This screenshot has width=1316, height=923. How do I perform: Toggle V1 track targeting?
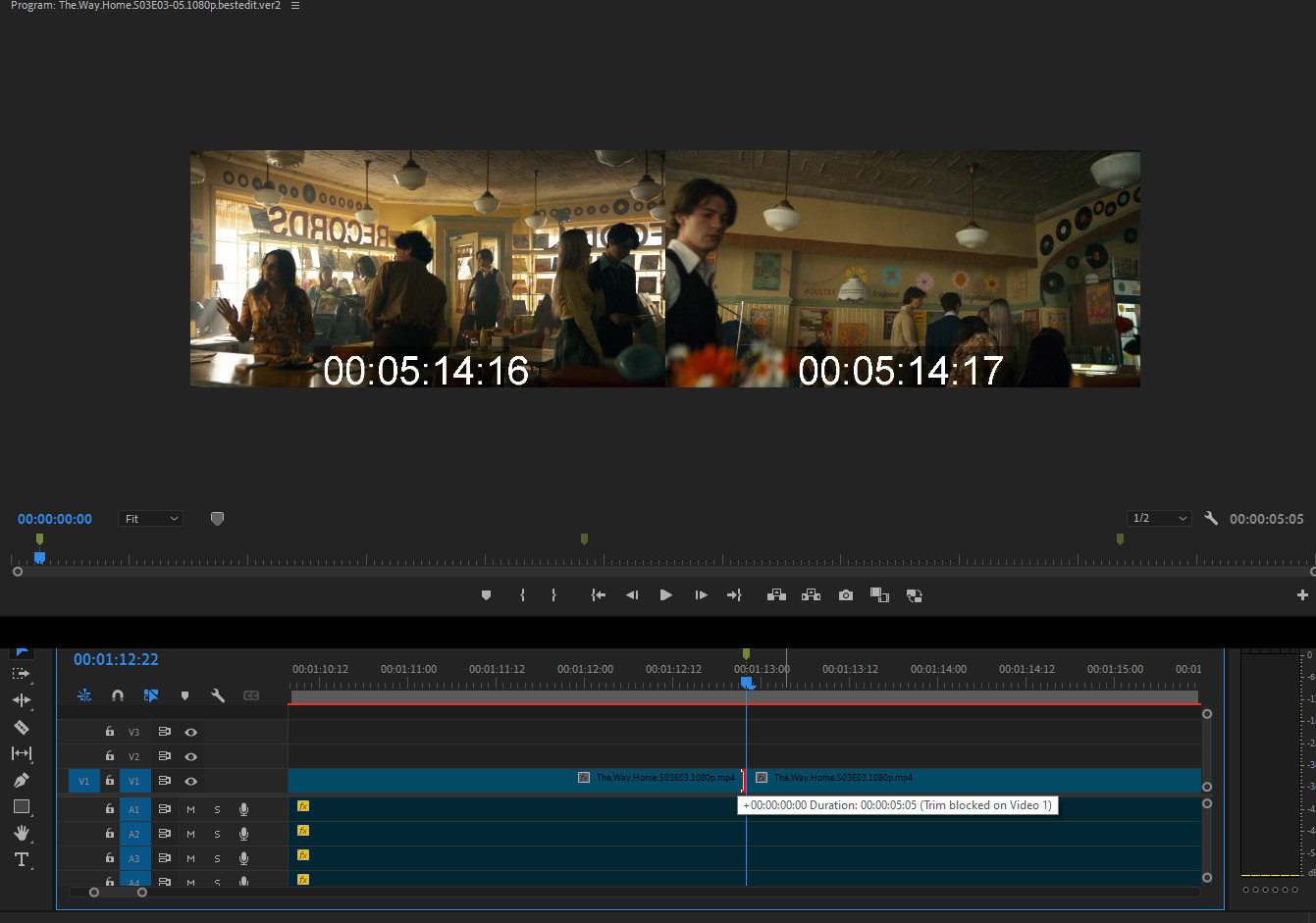click(x=134, y=781)
